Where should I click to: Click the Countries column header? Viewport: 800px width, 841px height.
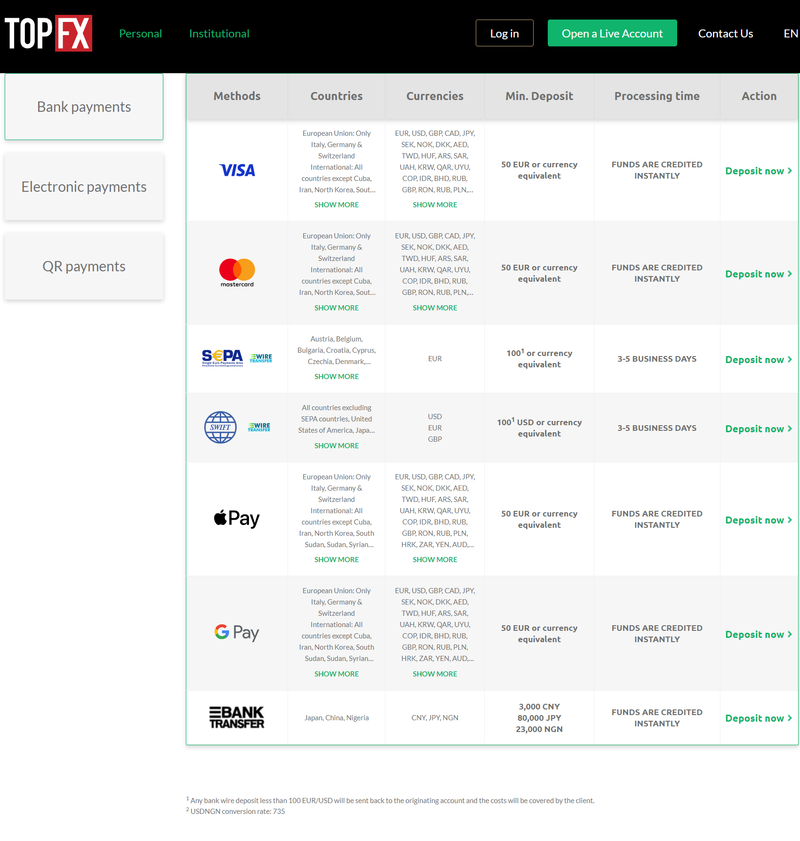coord(337,96)
